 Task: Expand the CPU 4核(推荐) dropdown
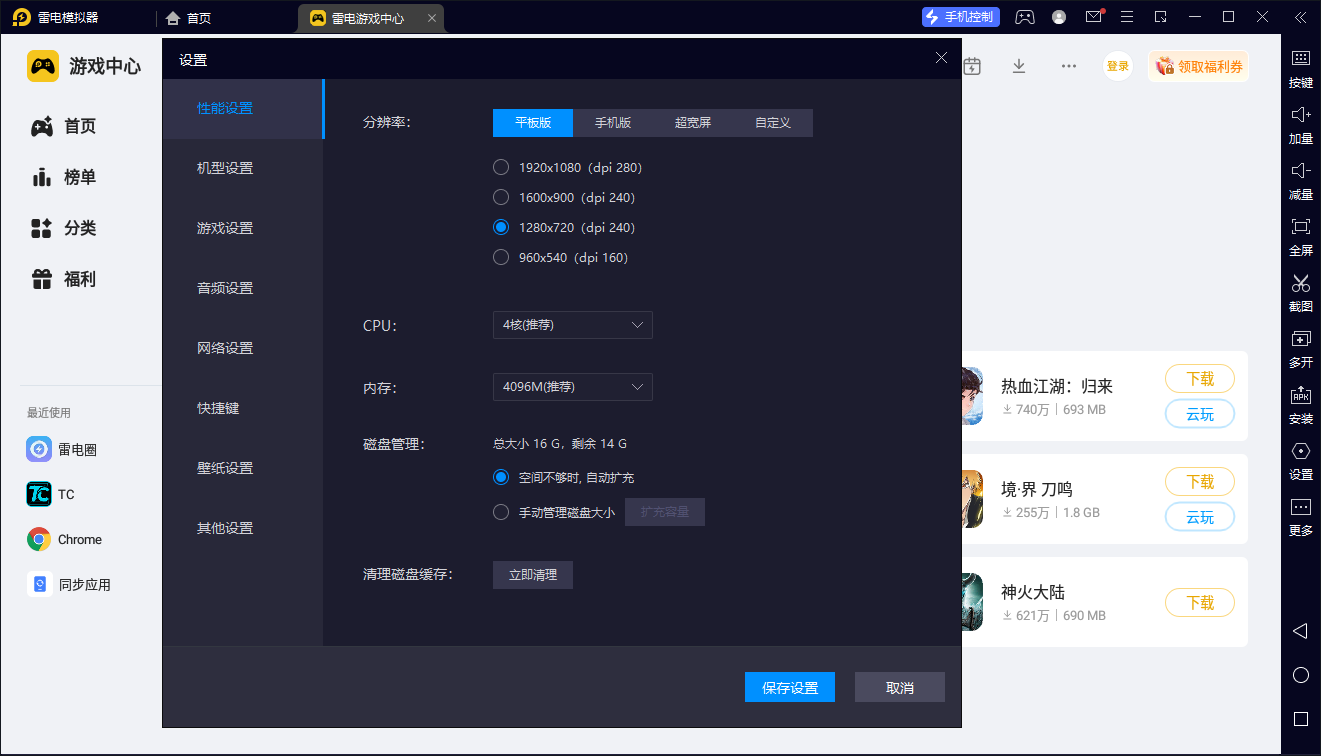coord(572,325)
